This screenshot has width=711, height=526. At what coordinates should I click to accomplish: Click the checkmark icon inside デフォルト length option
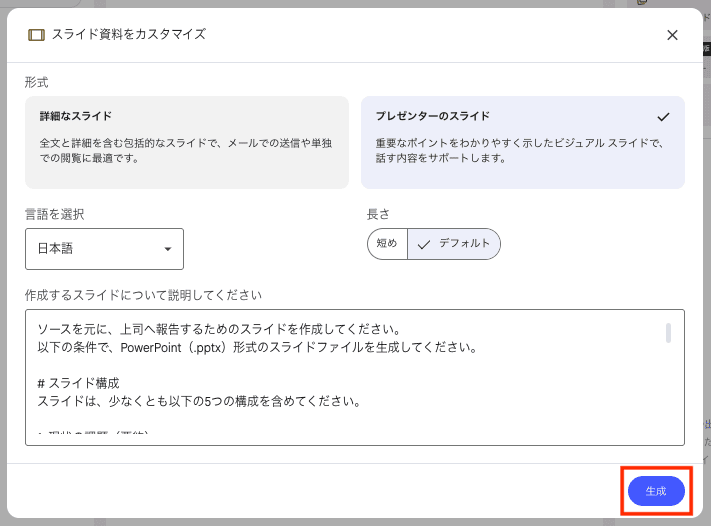[424, 245]
